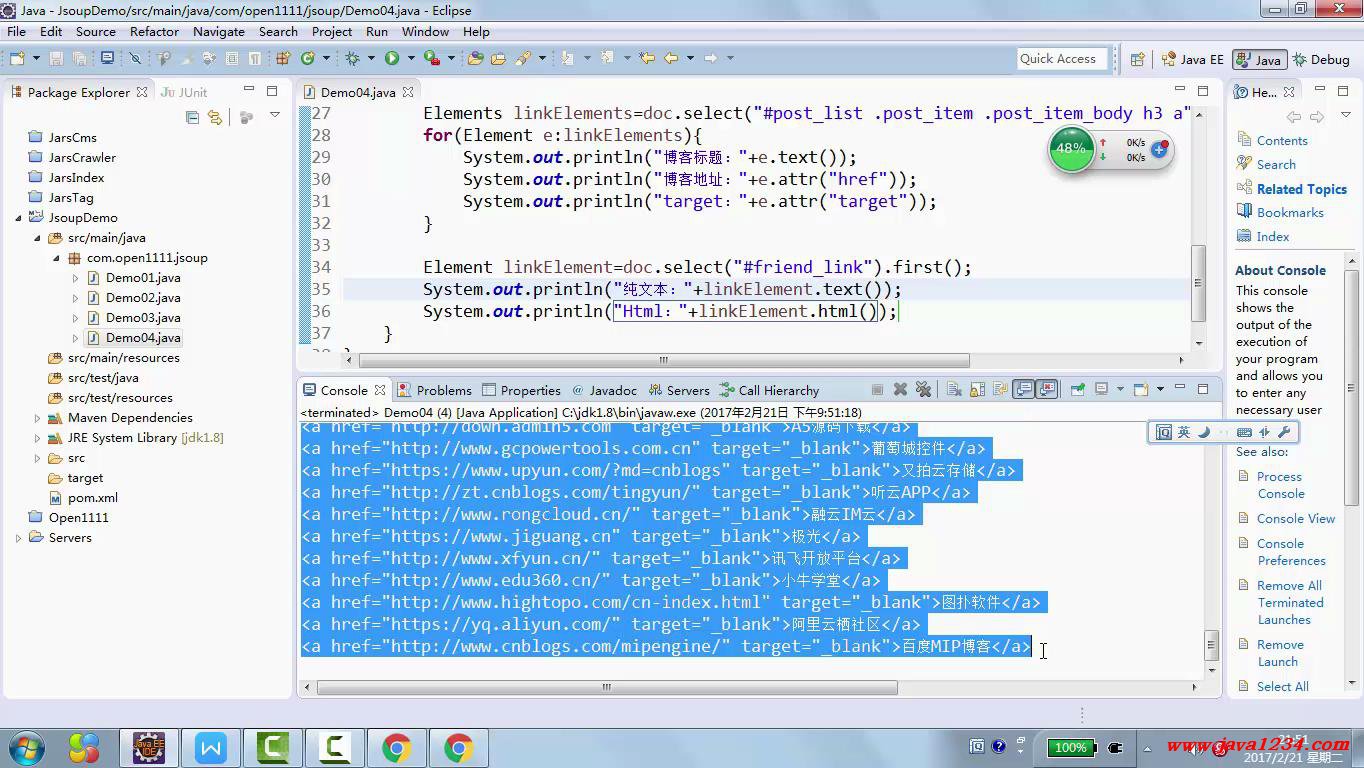Image resolution: width=1364 pixels, height=768 pixels.
Task: Open the Process Console help link
Action: [x=1281, y=485]
